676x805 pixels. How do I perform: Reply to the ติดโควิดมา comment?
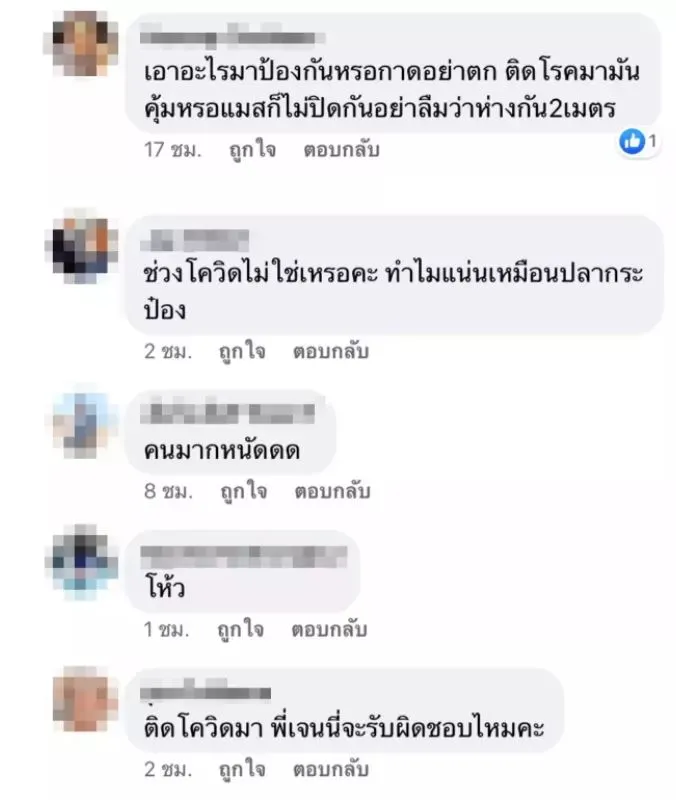tap(331, 769)
